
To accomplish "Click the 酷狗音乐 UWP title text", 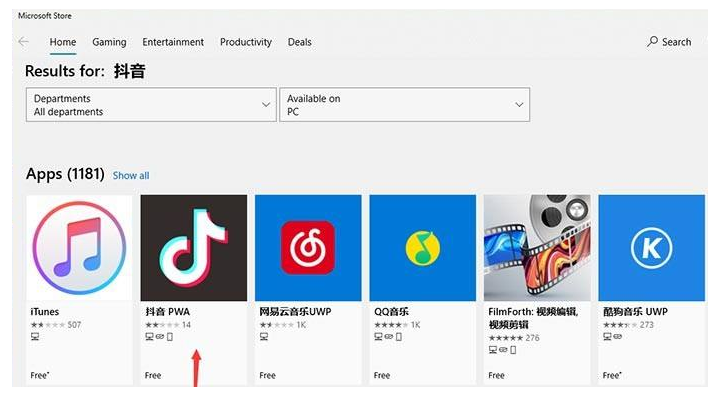I will click(635, 311).
